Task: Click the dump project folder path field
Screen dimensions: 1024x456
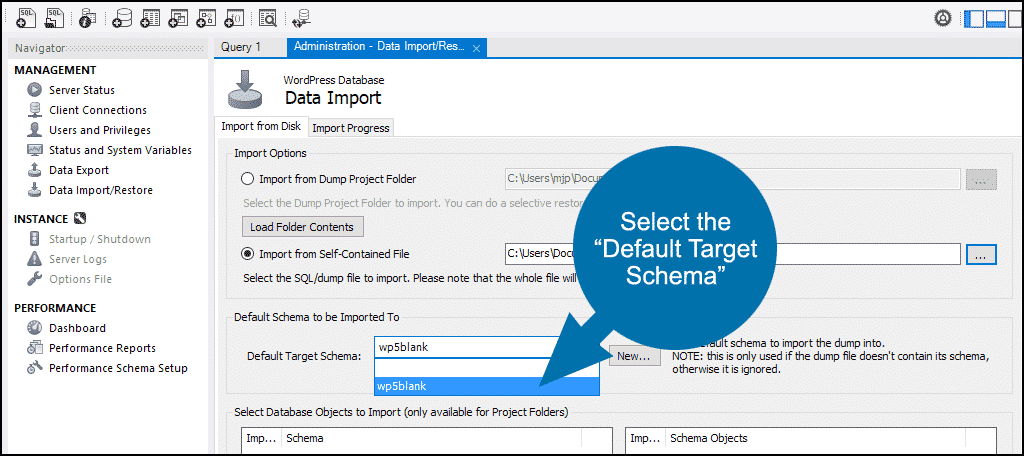Action: [732, 179]
